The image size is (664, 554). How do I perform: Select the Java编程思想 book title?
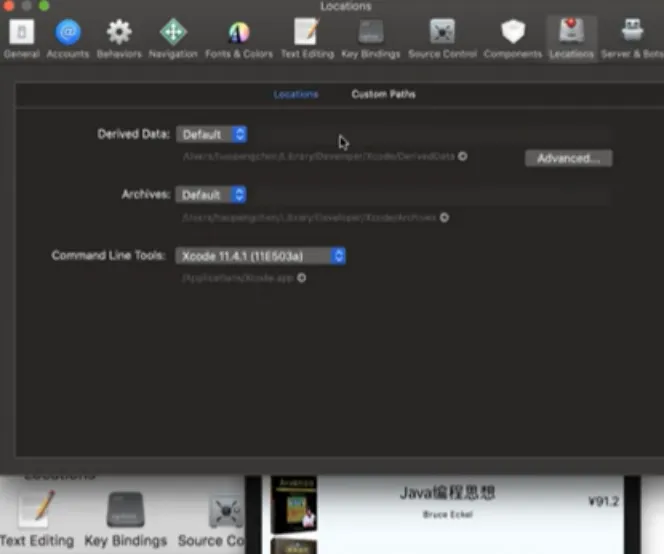447,493
